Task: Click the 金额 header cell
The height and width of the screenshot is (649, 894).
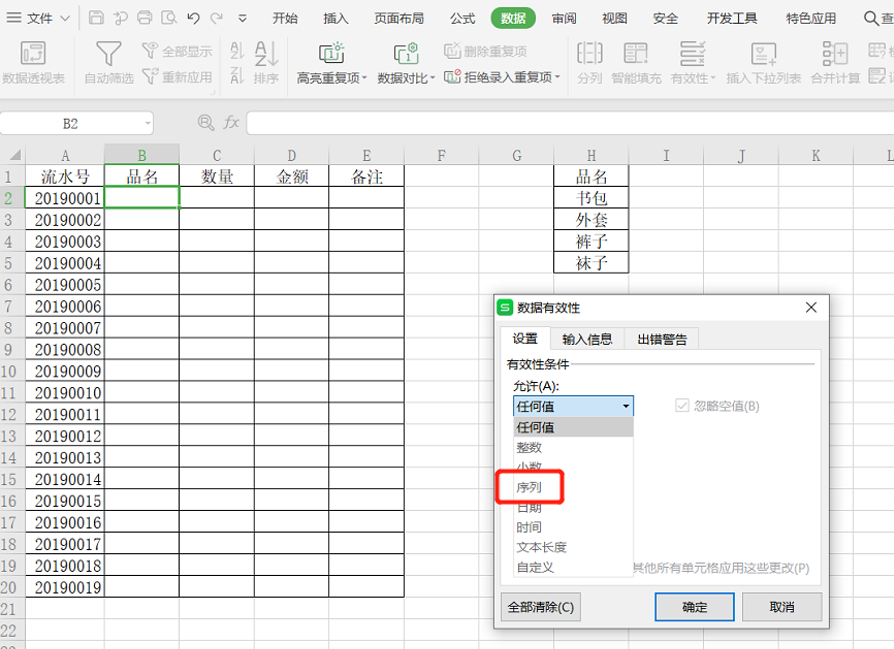Action: click(x=292, y=176)
